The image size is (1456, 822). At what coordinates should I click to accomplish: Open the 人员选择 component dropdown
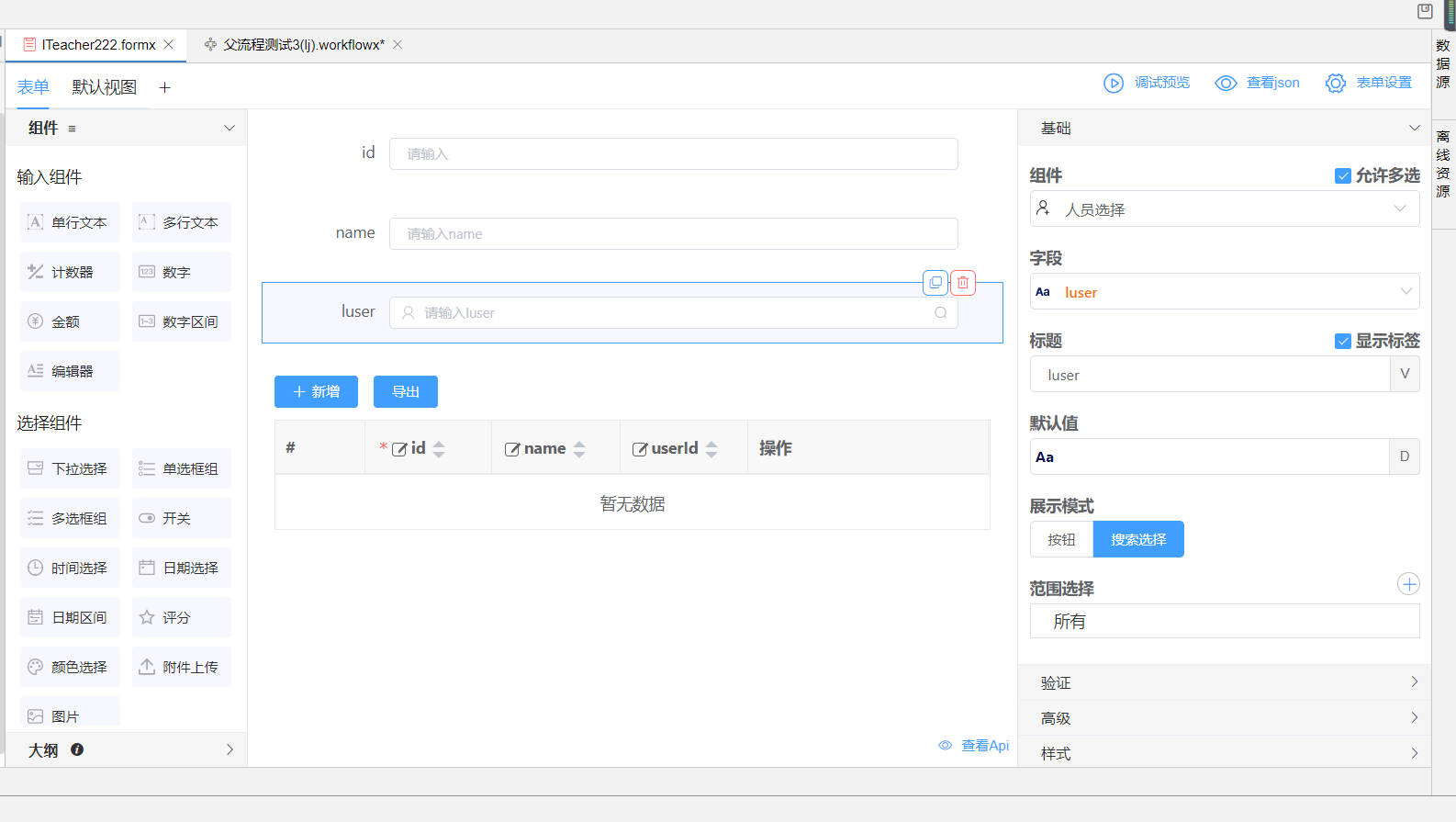1224,209
